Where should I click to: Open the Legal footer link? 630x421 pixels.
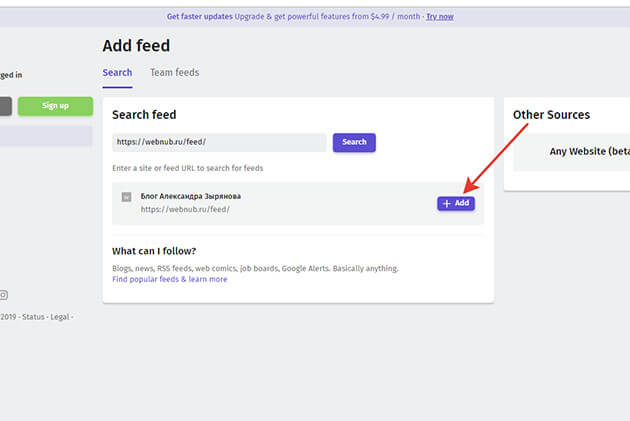point(59,317)
